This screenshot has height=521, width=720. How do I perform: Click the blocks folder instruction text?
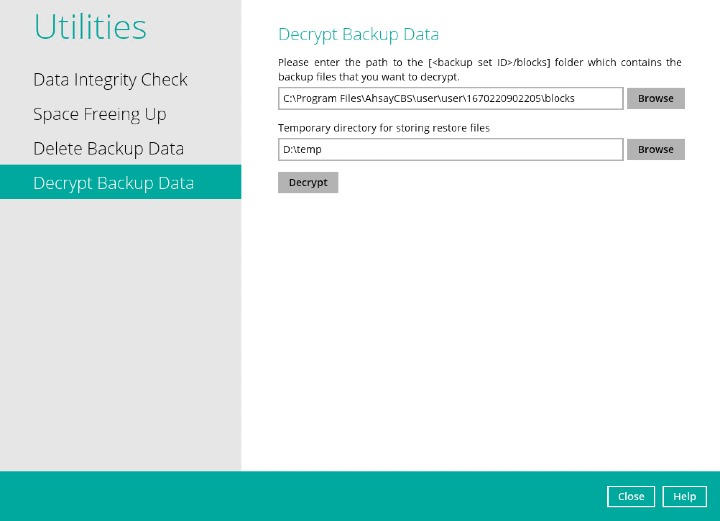(479, 69)
